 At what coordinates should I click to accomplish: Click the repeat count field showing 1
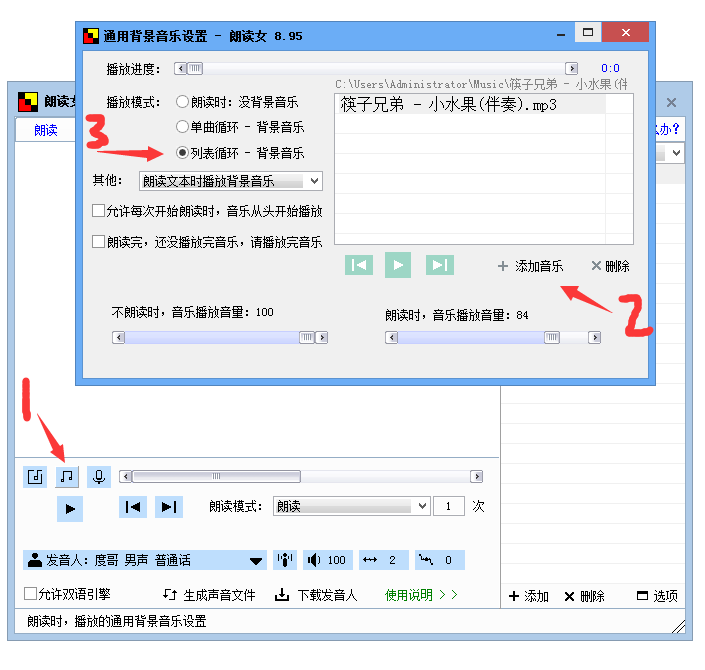click(x=449, y=506)
